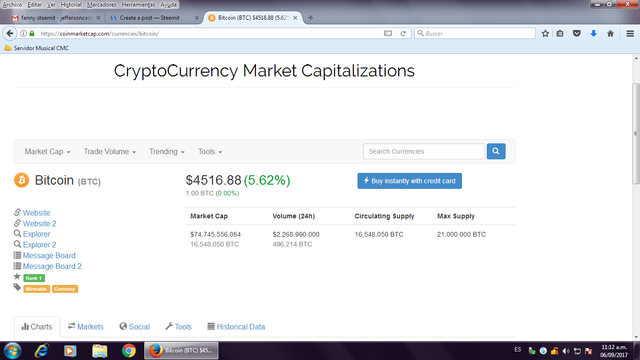The height and width of the screenshot is (360, 640).
Task: Select the Charts tab
Action: click(x=37, y=327)
